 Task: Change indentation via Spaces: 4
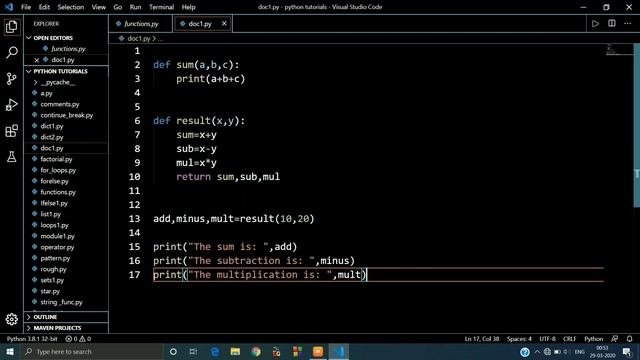pyautogui.click(x=519, y=339)
